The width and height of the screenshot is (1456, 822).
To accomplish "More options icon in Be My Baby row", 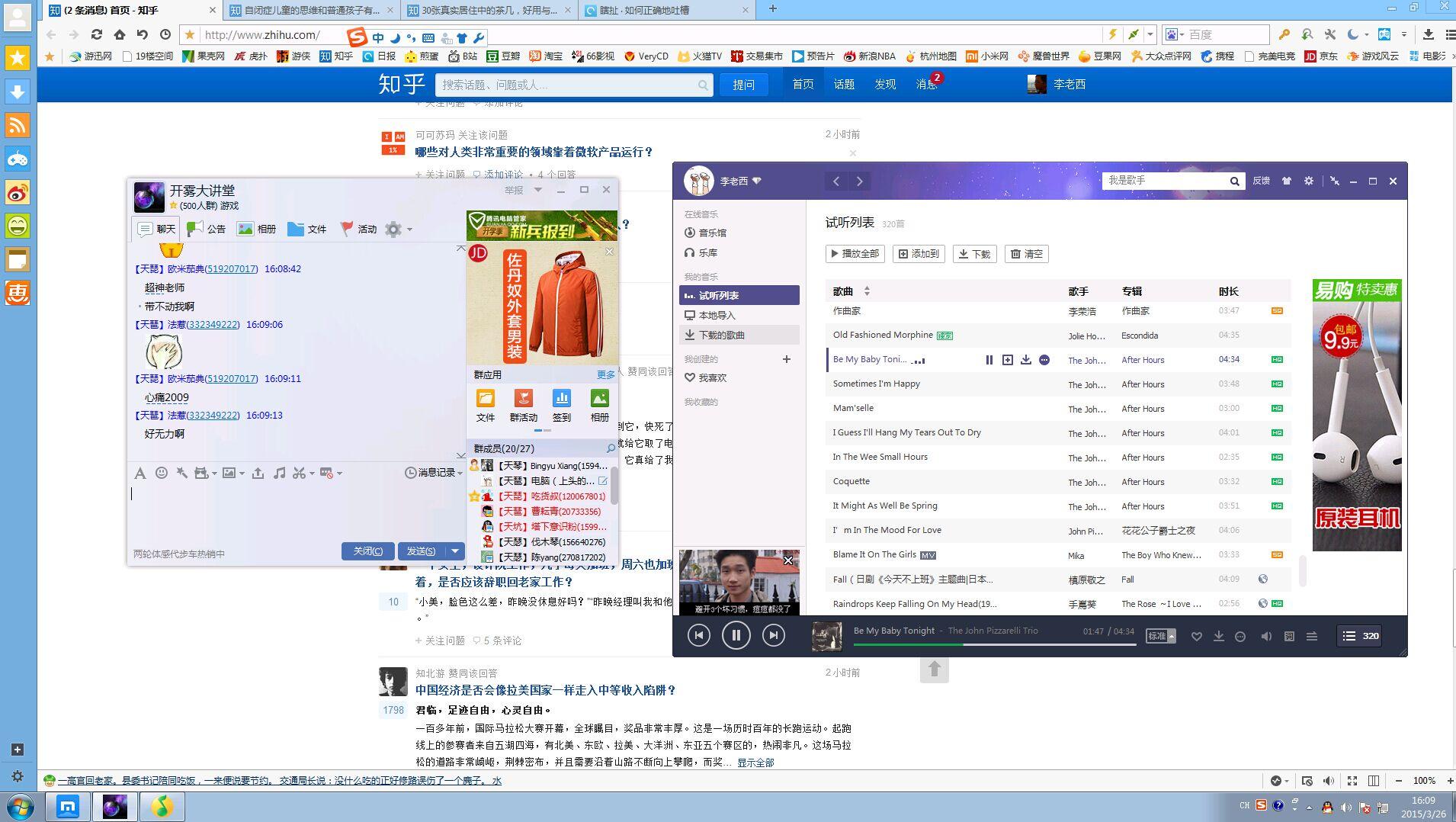I will 1044,360.
